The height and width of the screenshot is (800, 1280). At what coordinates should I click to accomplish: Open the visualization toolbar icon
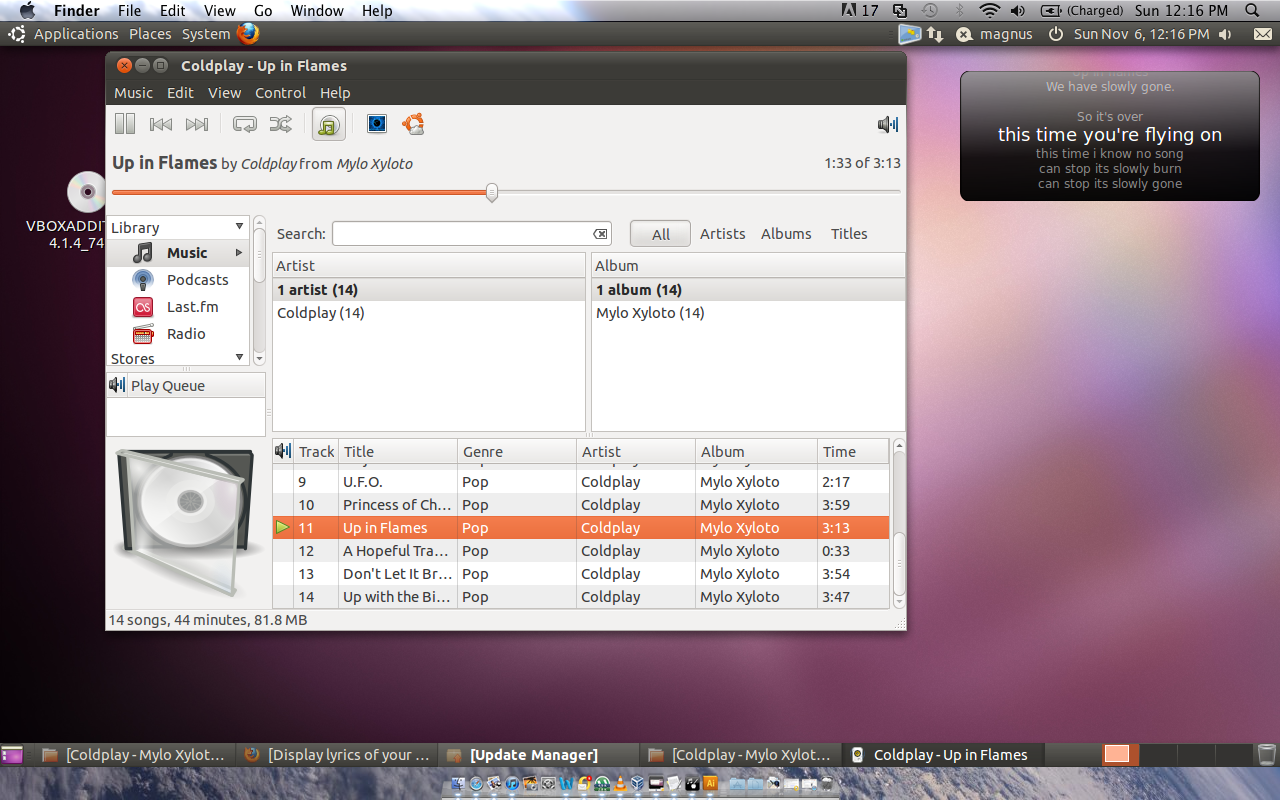pyautogui.click(x=377, y=124)
